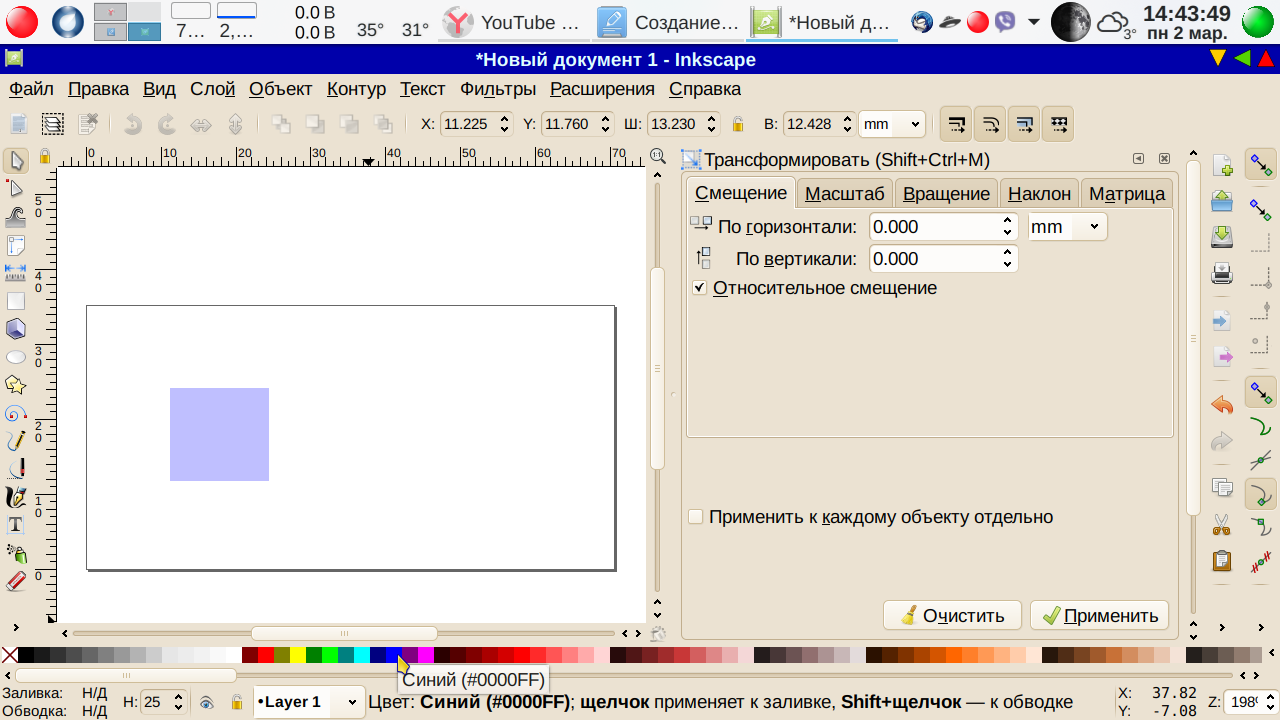Open the mm units dropdown in toolbar
Screen dimensions: 1280x720
coord(892,124)
